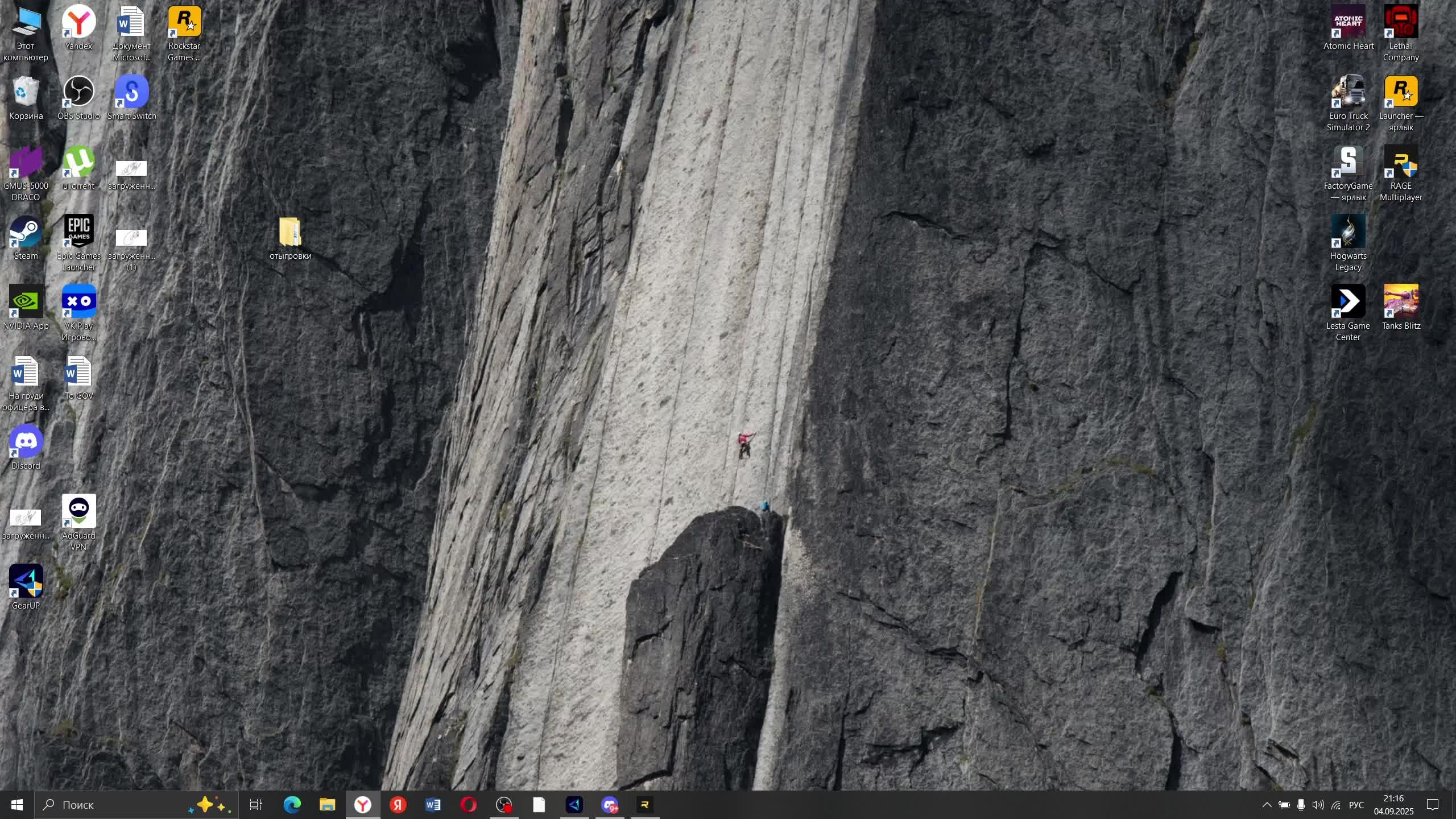The height and width of the screenshot is (819, 1456).
Task: Select the Steam desktop shortcut
Action: 26,231
